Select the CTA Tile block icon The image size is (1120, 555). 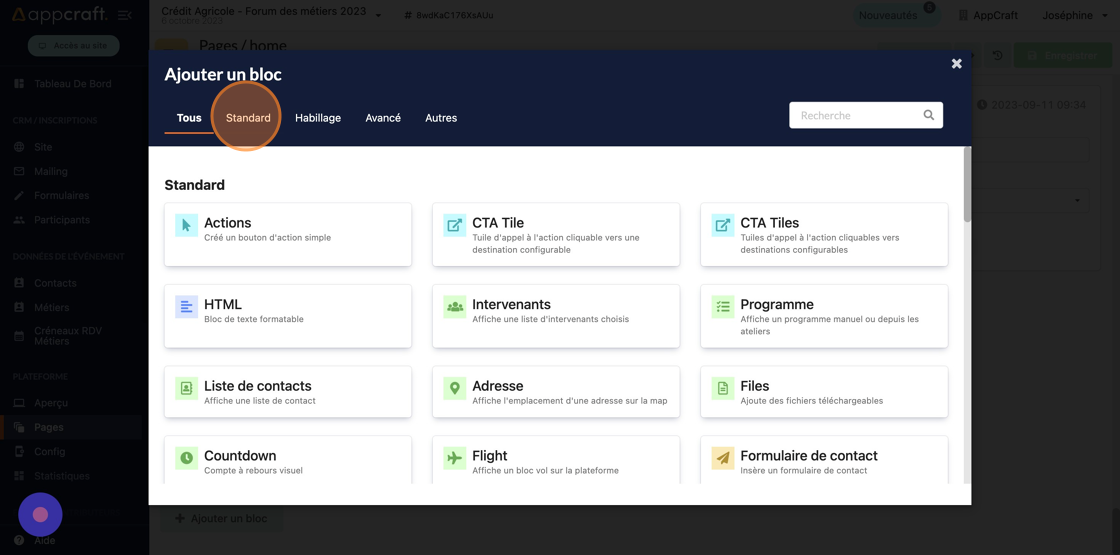pyautogui.click(x=454, y=225)
